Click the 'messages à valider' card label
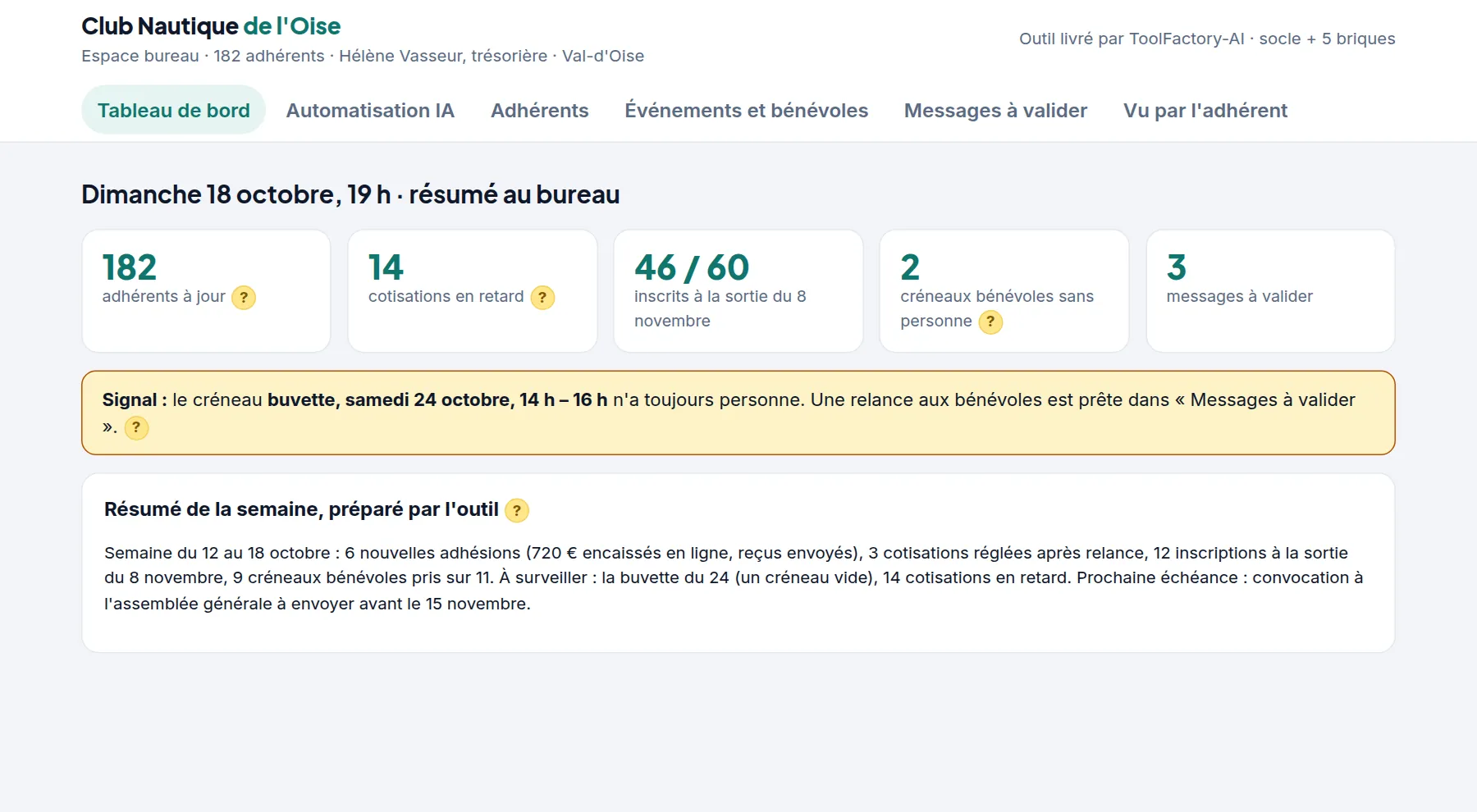 [x=1239, y=296]
